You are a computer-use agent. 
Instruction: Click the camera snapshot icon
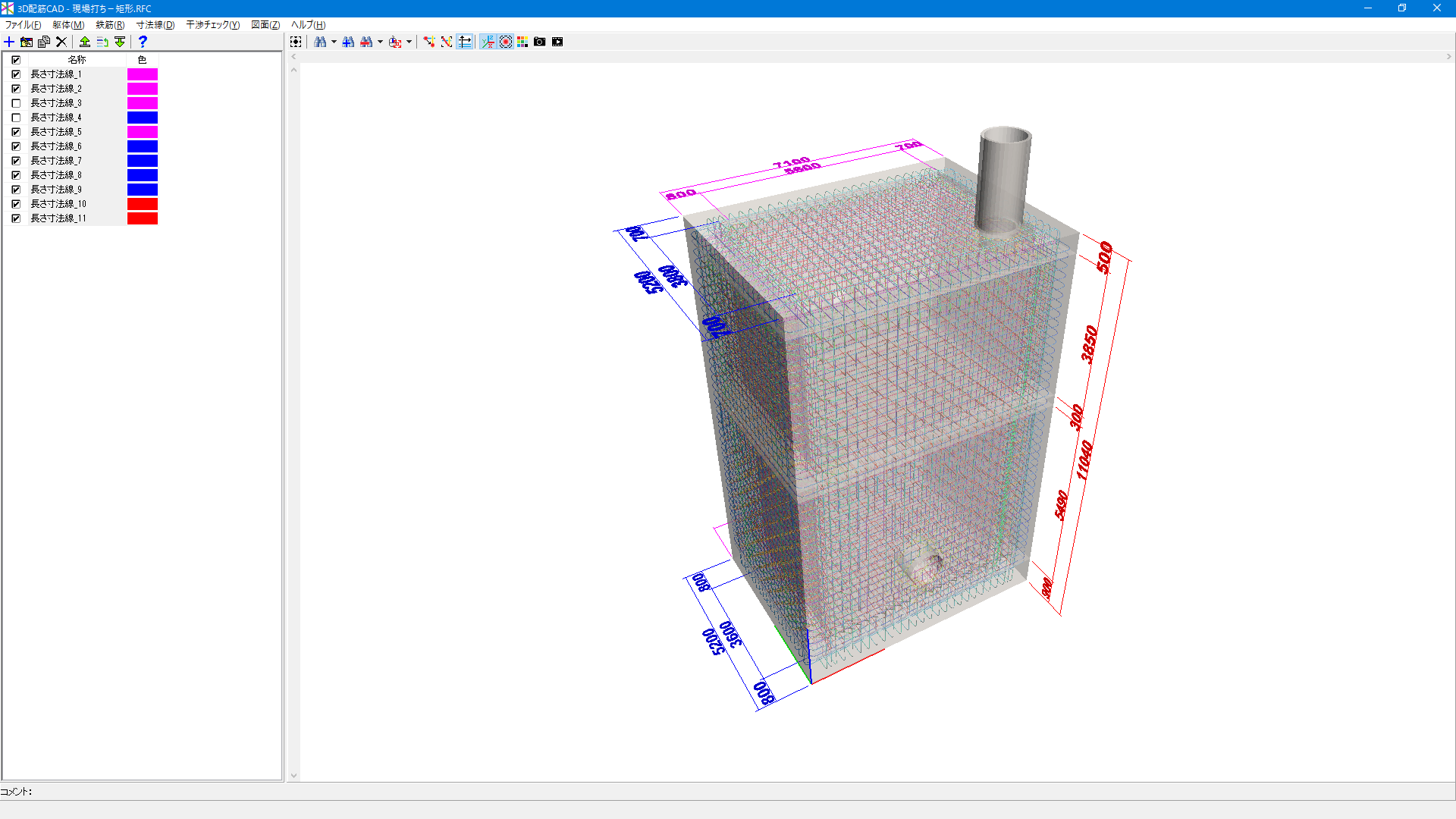pos(539,42)
